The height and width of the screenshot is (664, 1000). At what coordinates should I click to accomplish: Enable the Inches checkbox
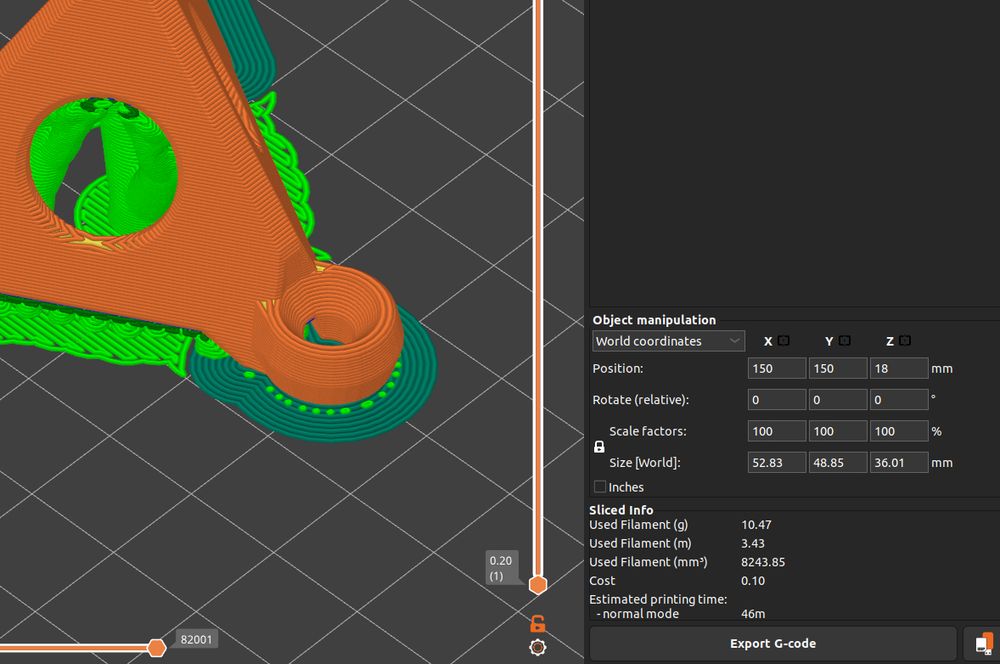pyautogui.click(x=600, y=487)
